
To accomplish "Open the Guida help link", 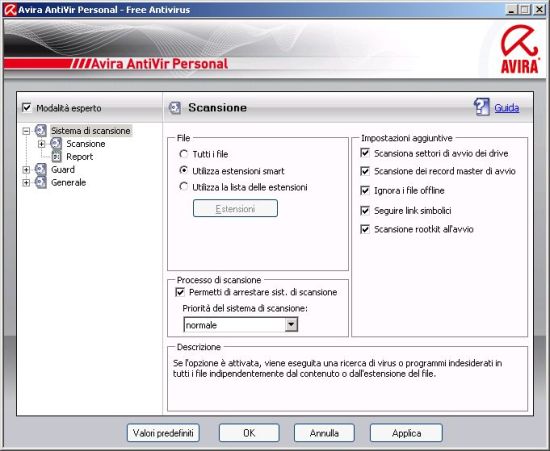I will (507, 108).
